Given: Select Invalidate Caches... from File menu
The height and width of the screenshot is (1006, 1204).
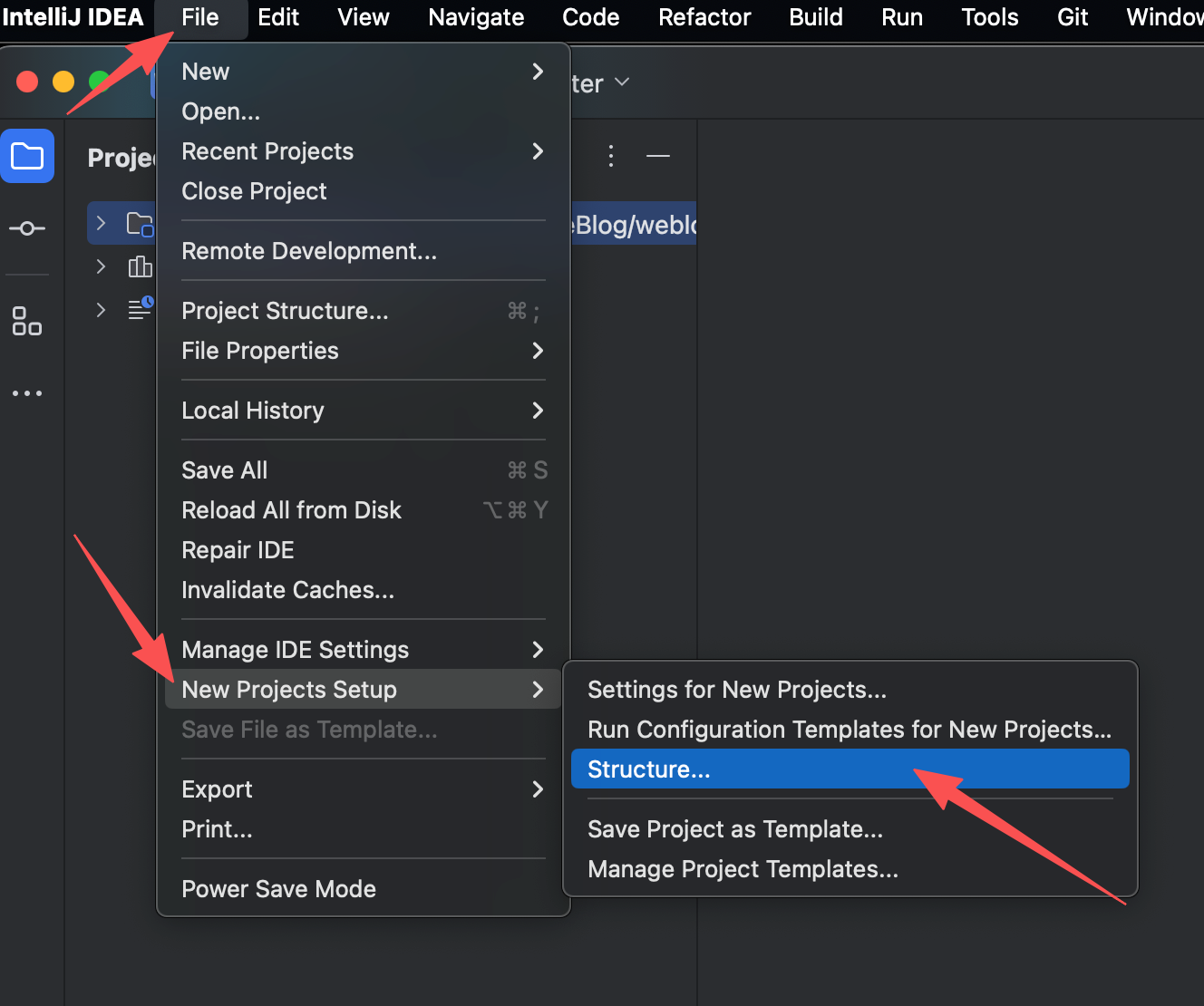Looking at the screenshot, I should point(287,590).
